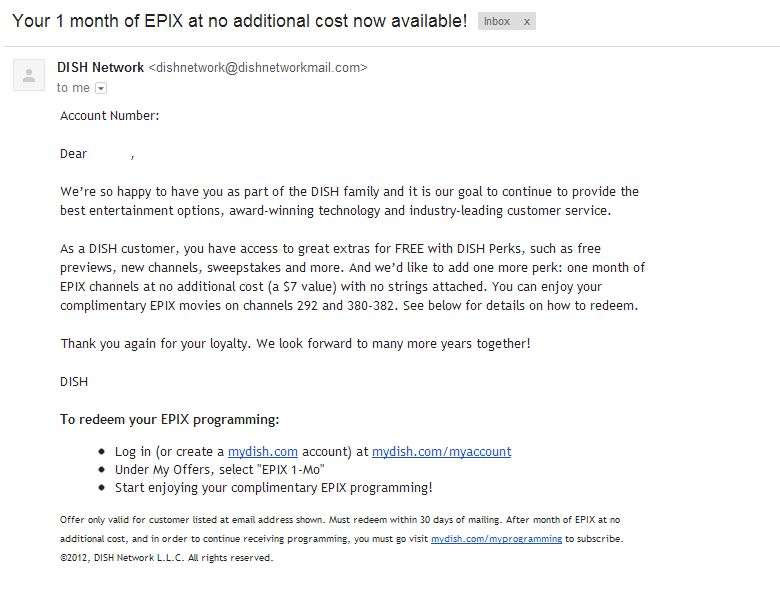Viewport: 780px width, 605px height.
Task: Expand the 'to me' details dropdown
Action: point(101,89)
